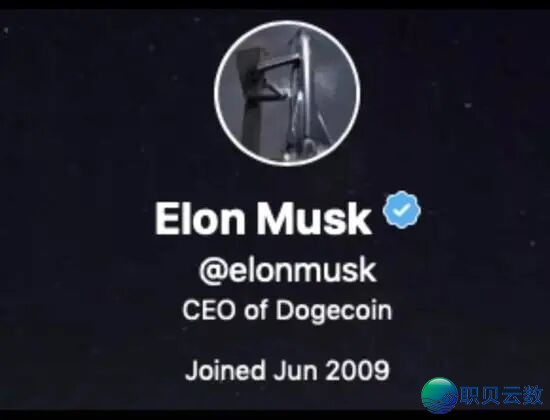Click the word Joined in date line
The height and width of the screenshot is (420, 550).
(225, 371)
